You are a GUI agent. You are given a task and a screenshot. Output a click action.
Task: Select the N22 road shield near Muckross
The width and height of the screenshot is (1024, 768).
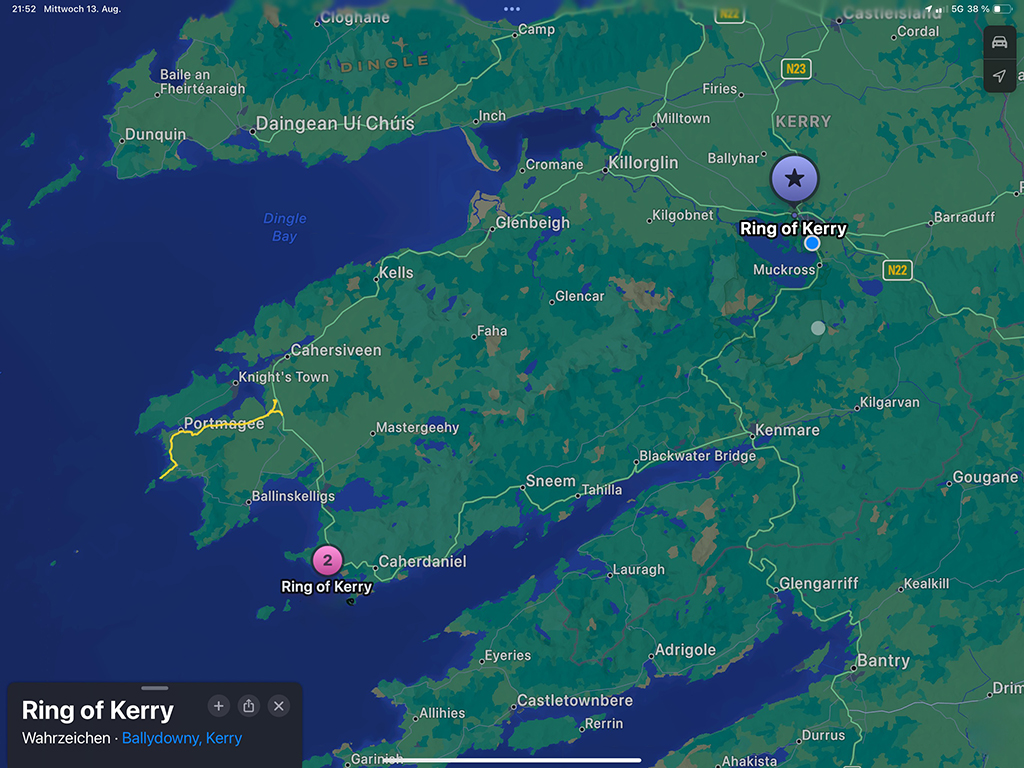coord(897,270)
